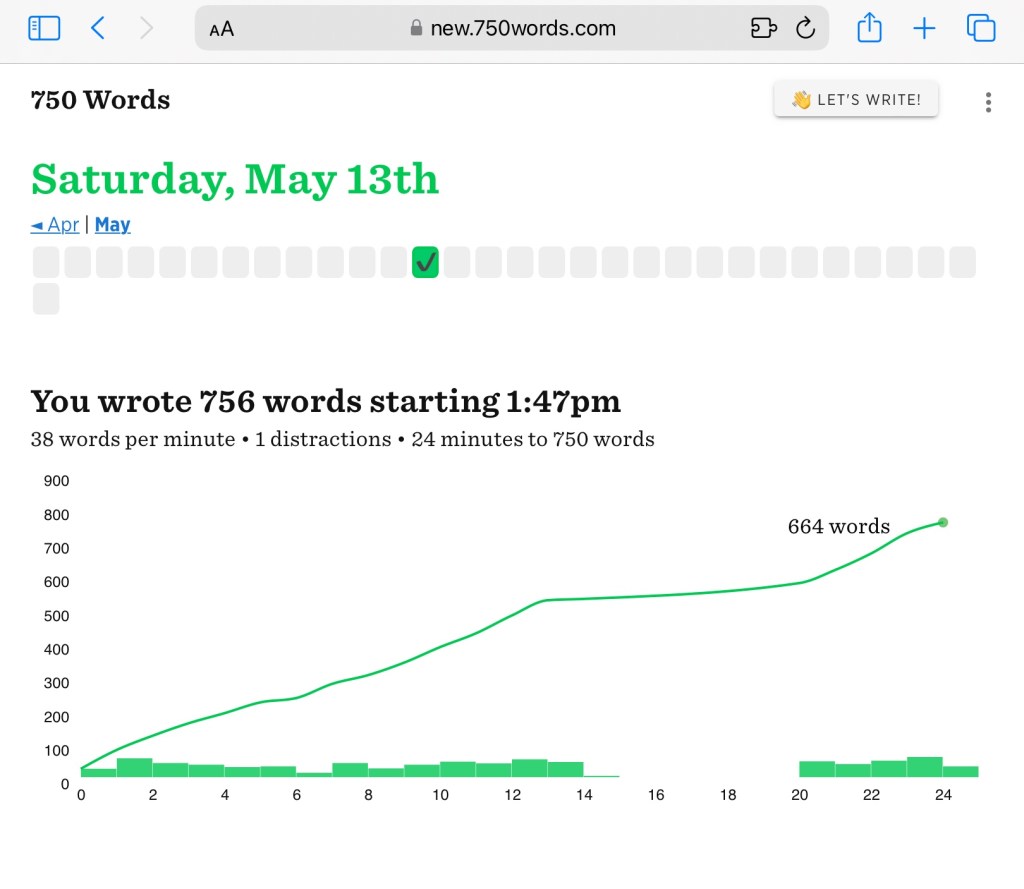Reload the 750words page
1024x889 pixels.
coord(805,28)
